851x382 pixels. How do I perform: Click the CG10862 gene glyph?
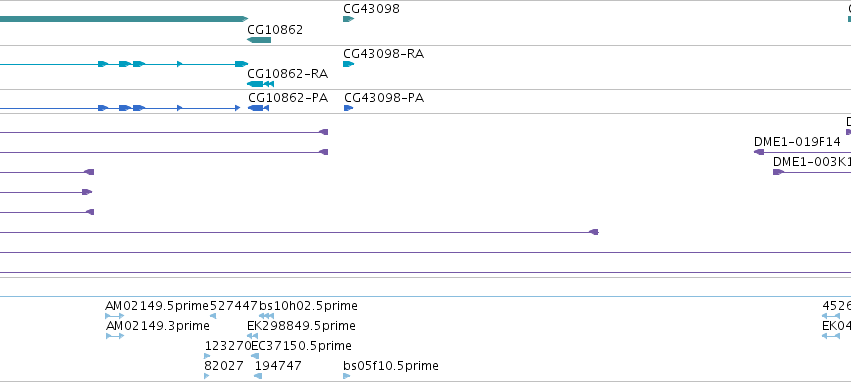pyautogui.click(x=259, y=40)
